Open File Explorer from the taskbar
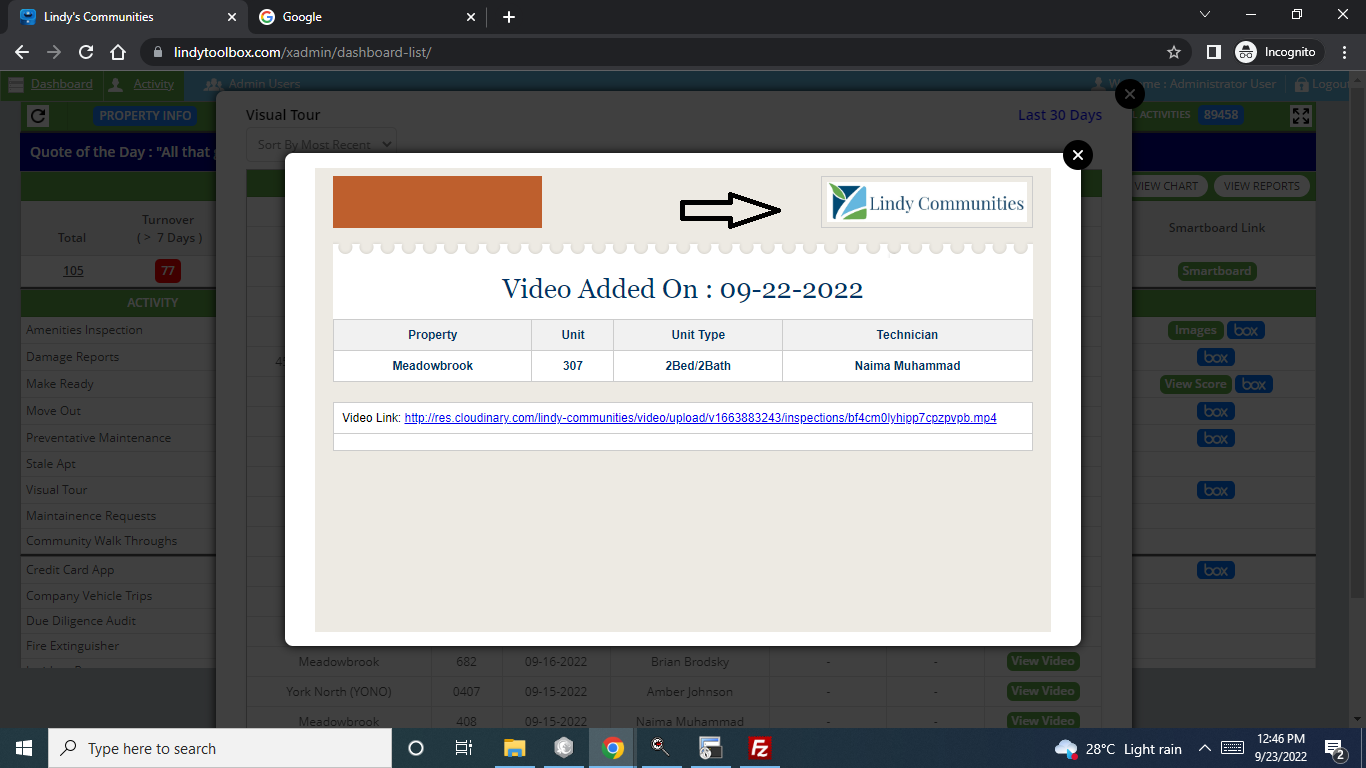 click(515, 748)
